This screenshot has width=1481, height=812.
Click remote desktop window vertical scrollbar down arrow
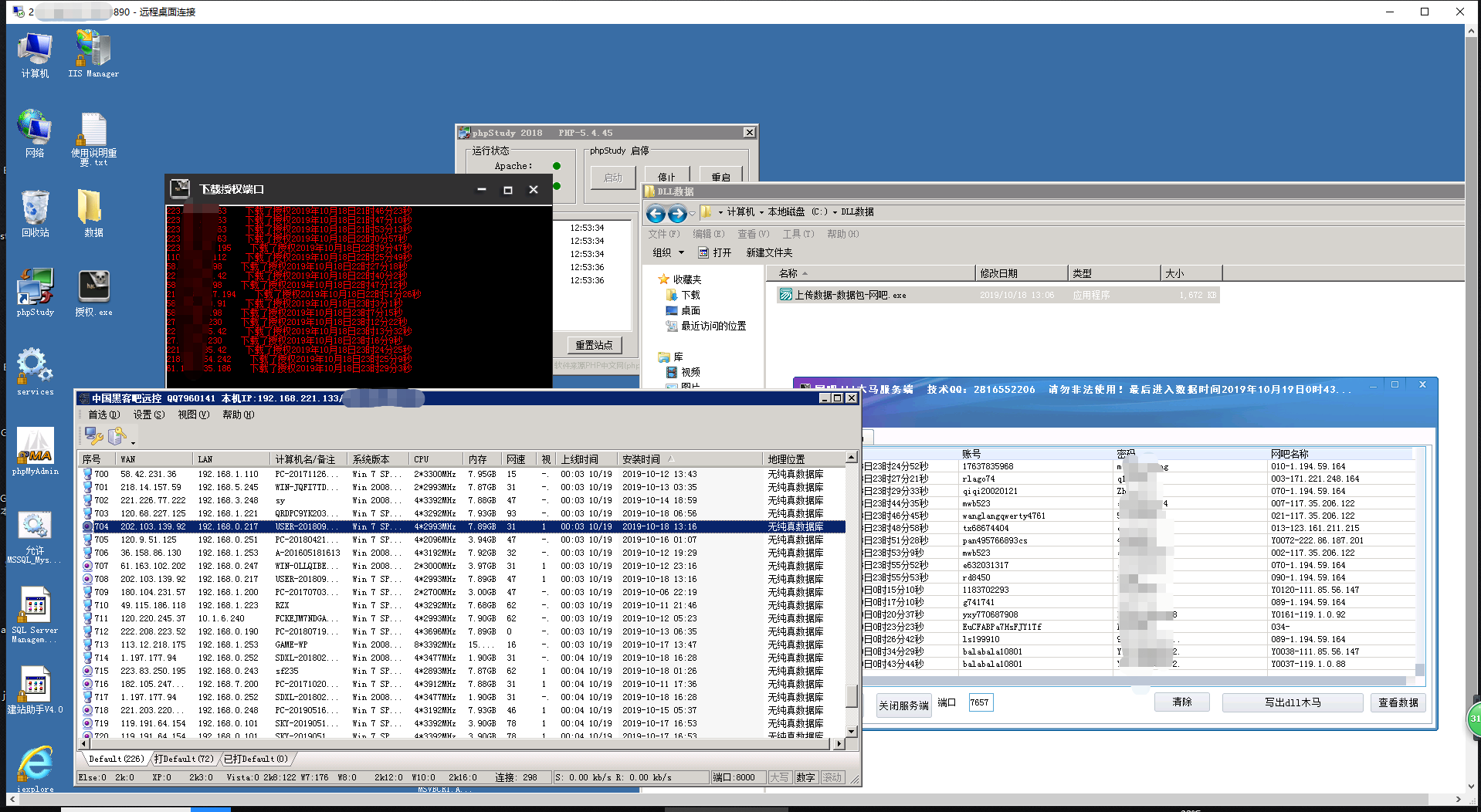click(x=1473, y=787)
